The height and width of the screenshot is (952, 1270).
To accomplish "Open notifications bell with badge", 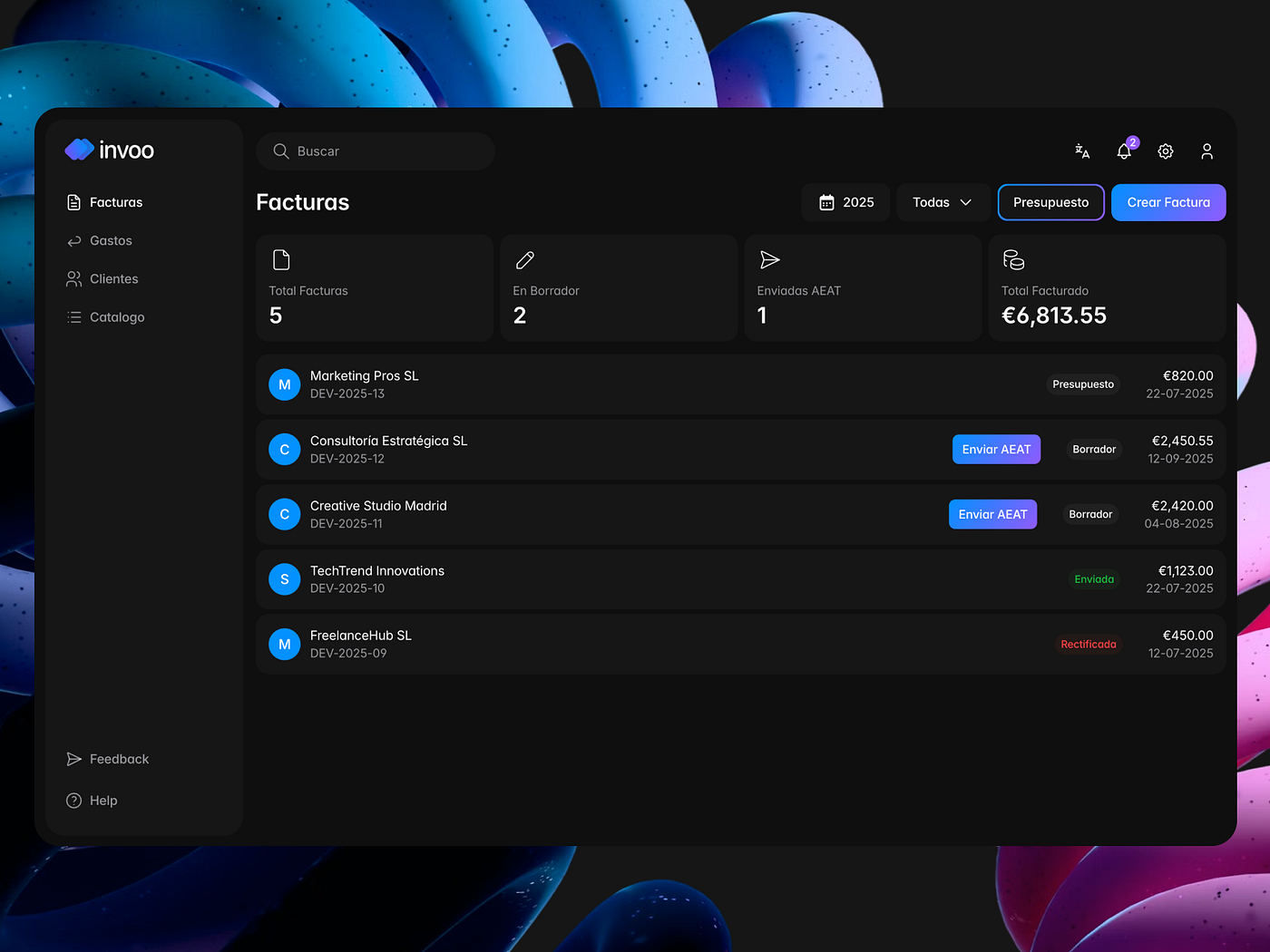I will [x=1125, y=151].
